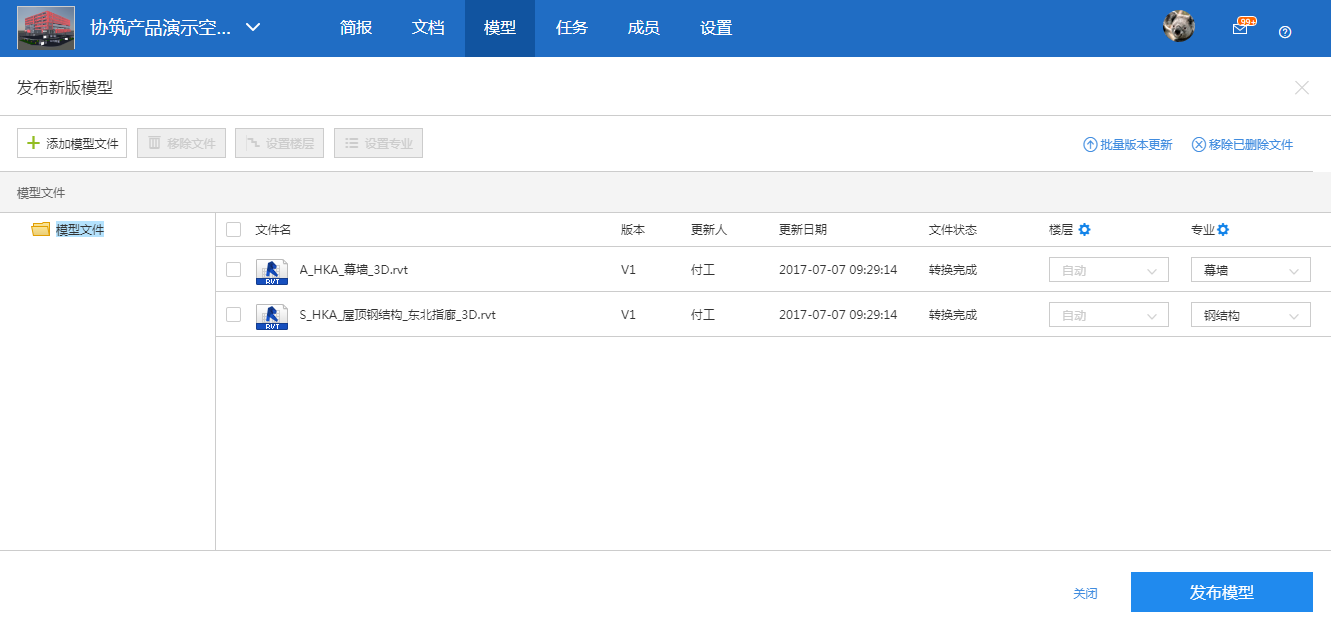Check the checkbox for A_HKA_幕墙_3D.rvt
This screenshot has height=631, width=1331.
233,269
